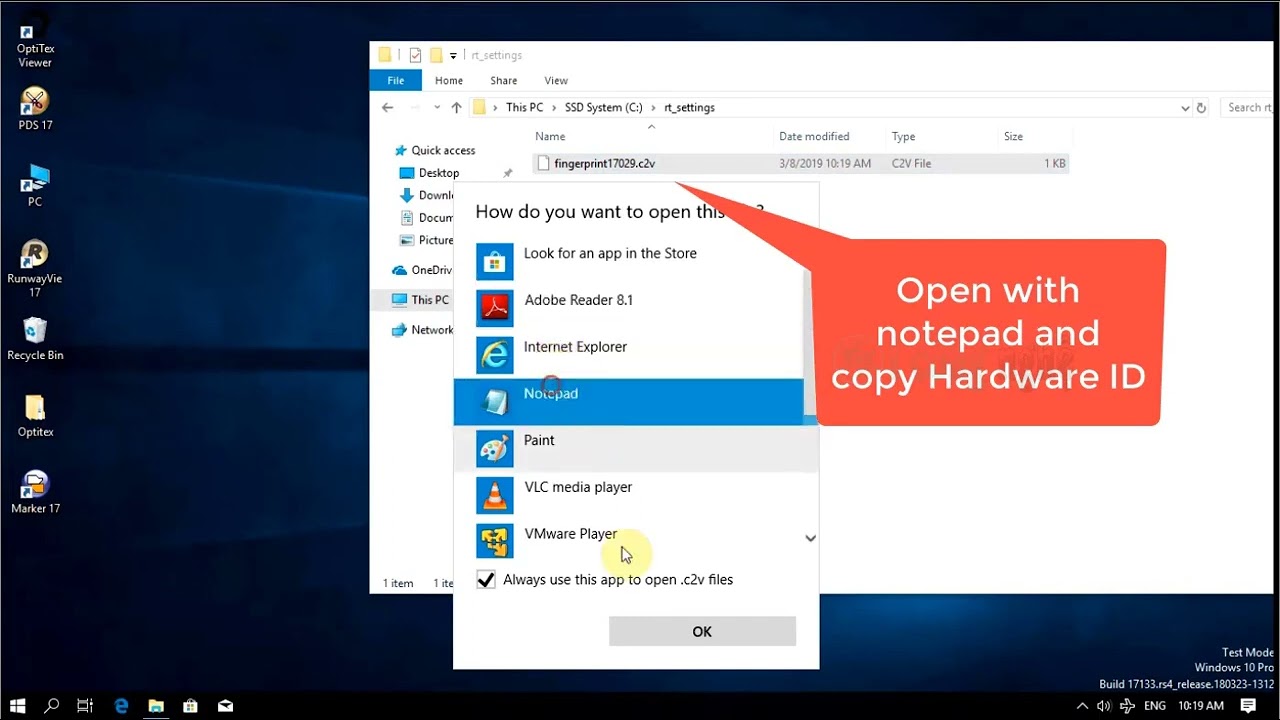Click Explorer up-one-level arrow
Screen dimensions: 1280x720
[456, 107]
